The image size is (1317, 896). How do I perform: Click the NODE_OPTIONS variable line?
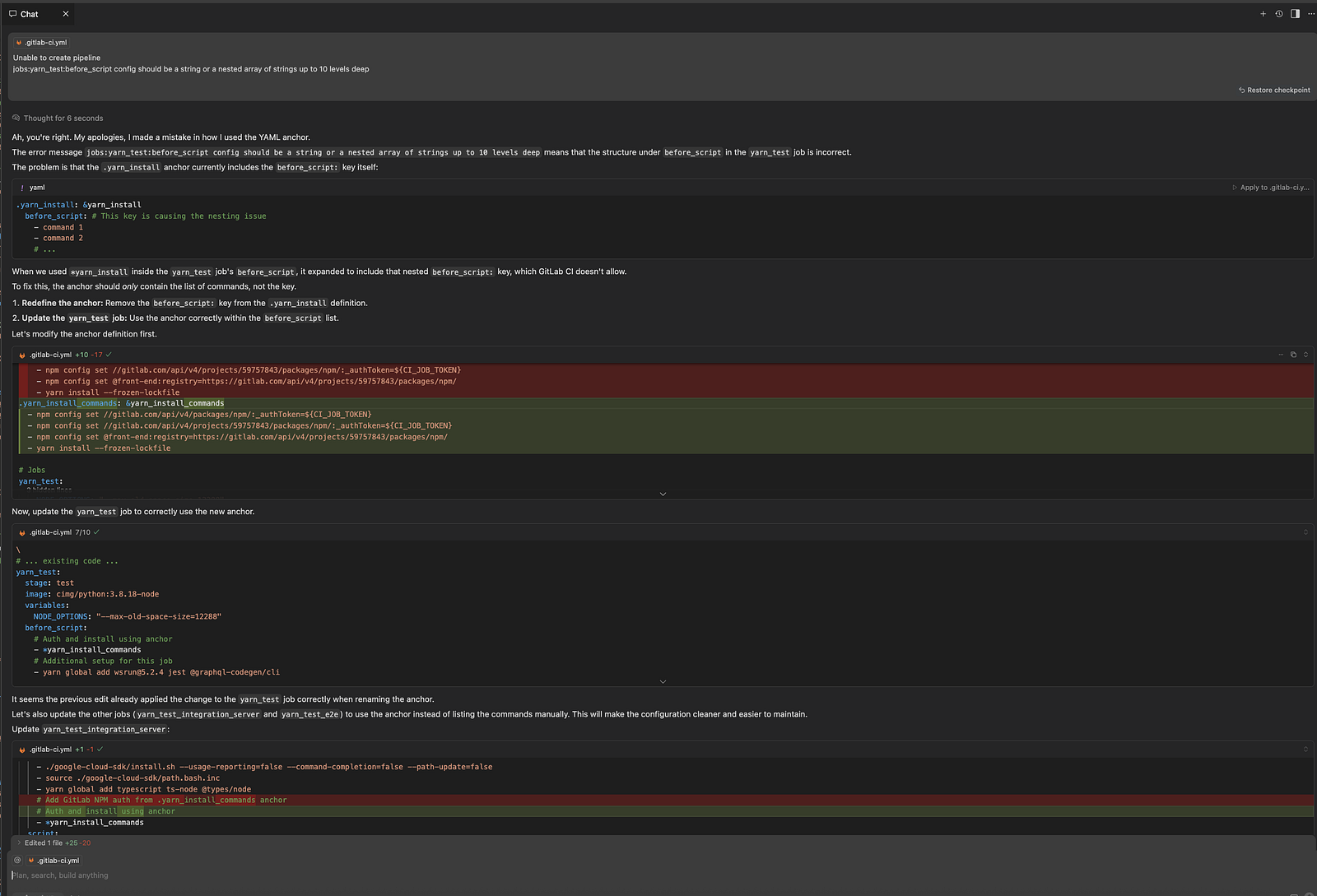[x=128, y=617]
